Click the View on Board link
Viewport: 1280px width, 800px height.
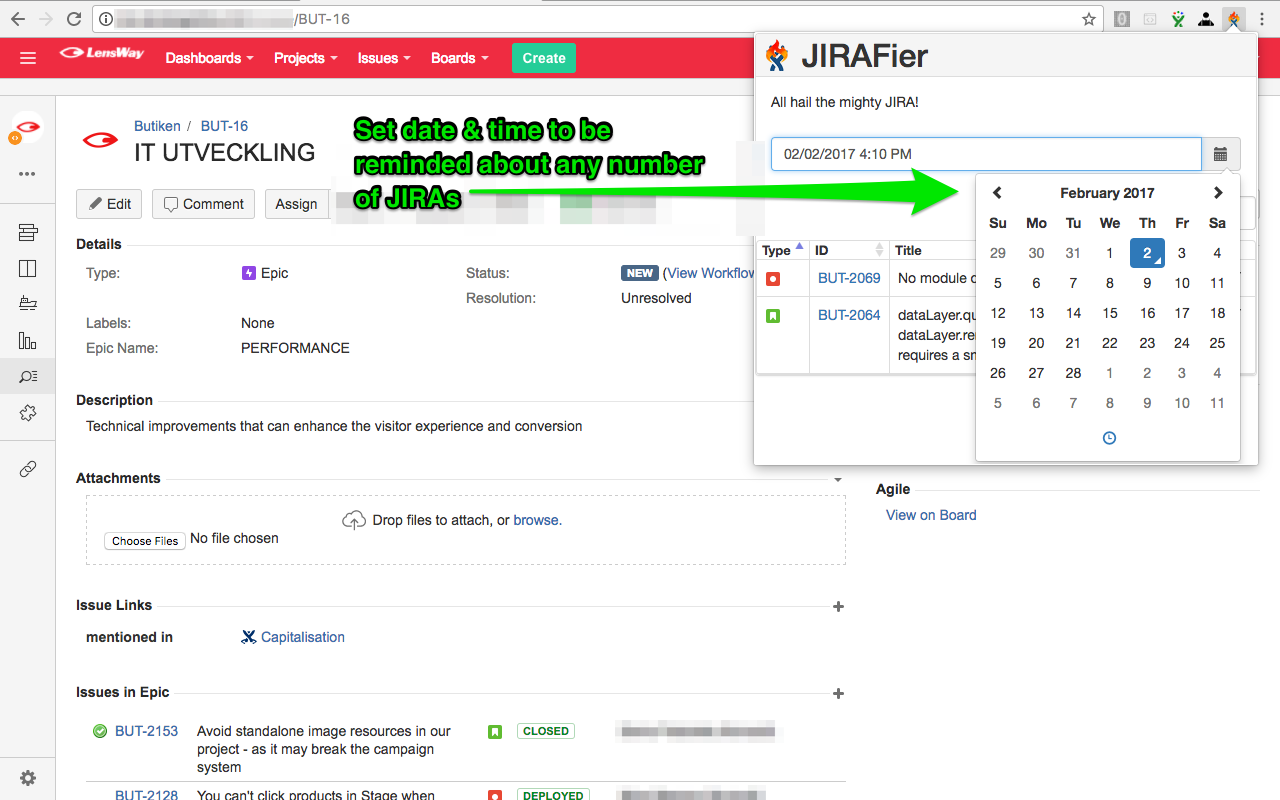(931, 515)
